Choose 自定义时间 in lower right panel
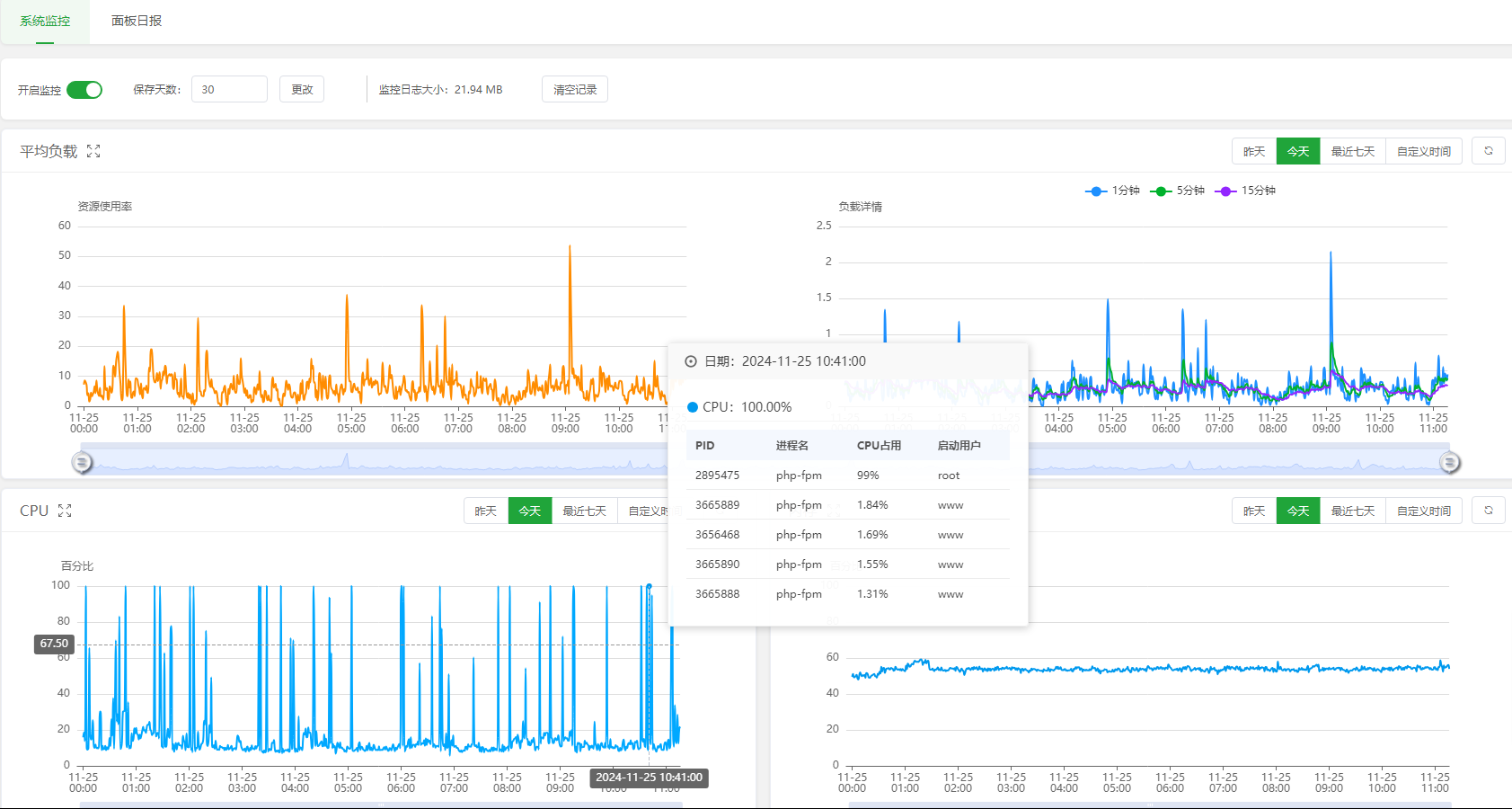 coord(1424,511)
